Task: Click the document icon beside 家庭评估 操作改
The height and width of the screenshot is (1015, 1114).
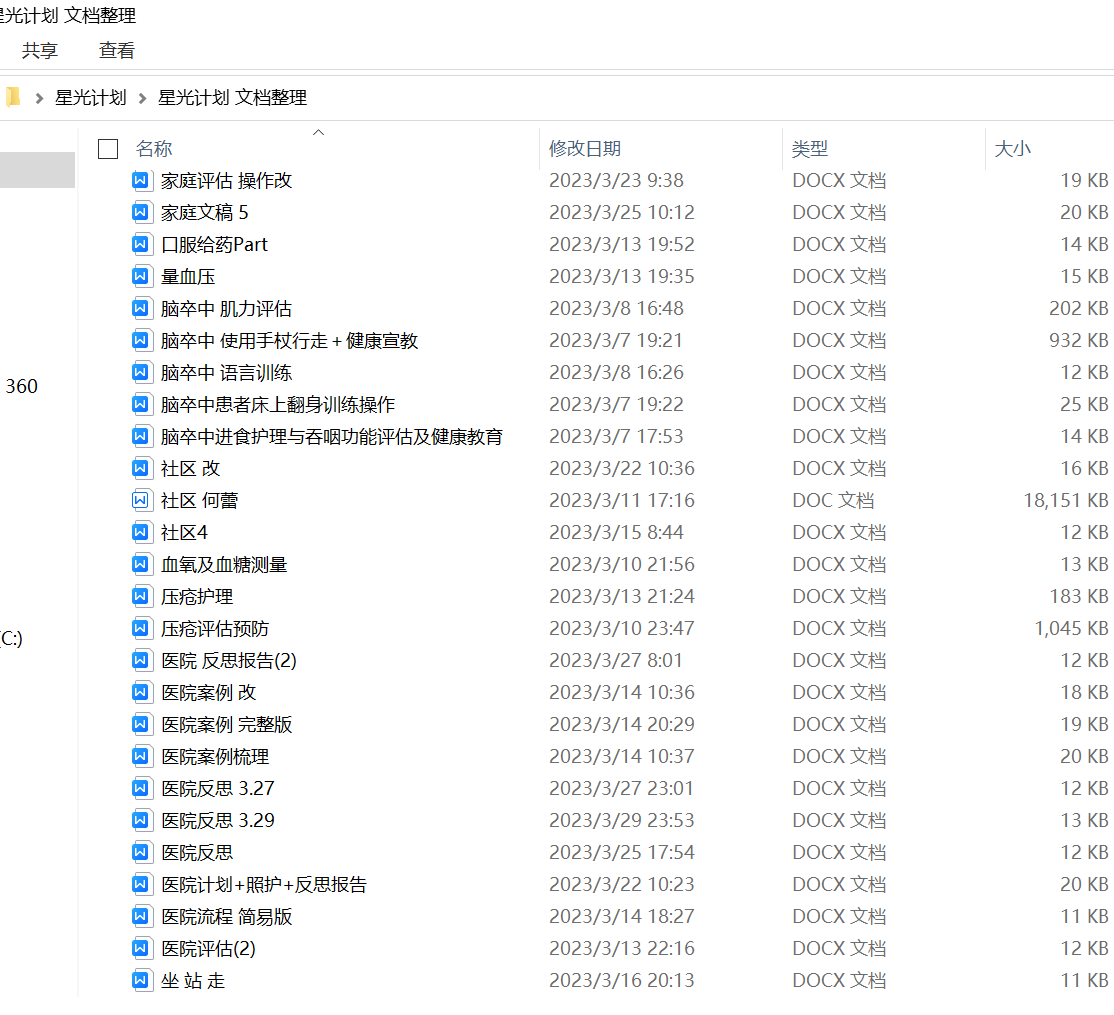Action: click(x=141, y=181)
